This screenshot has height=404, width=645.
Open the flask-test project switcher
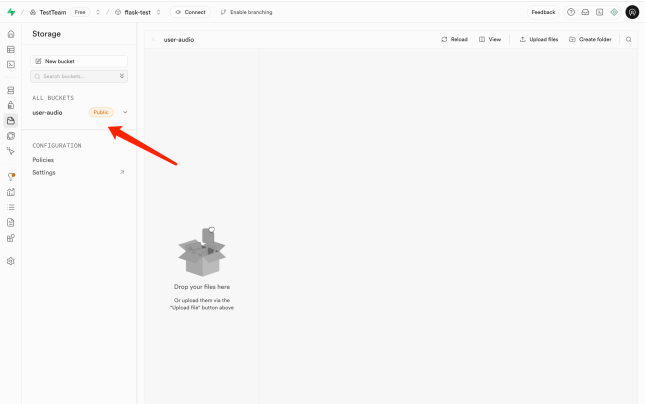click(158, 12)
